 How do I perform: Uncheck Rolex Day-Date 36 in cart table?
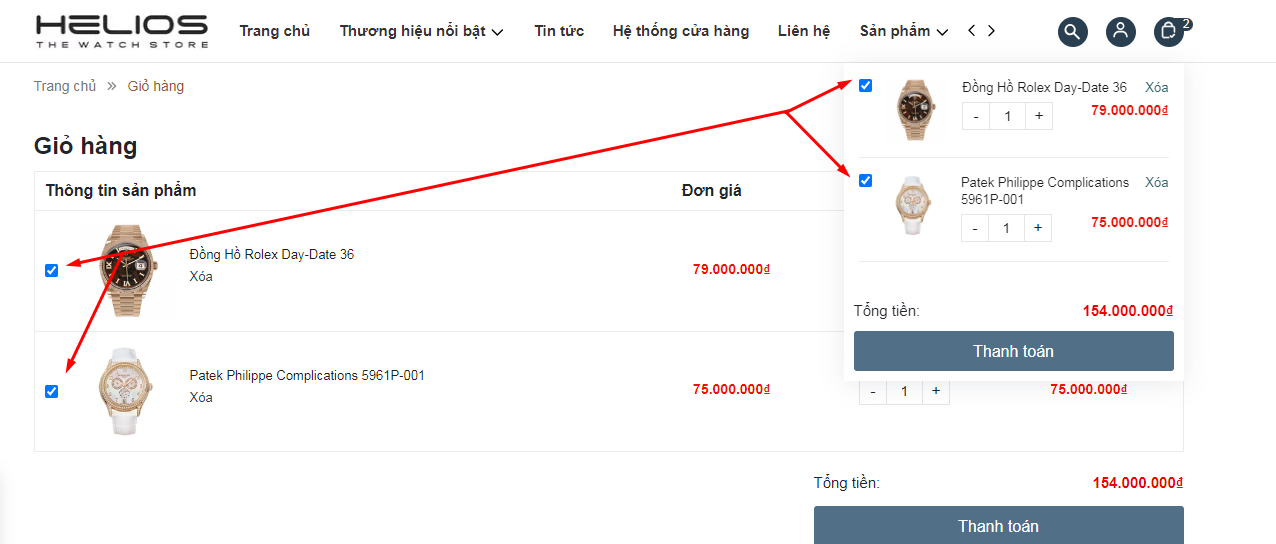pos(52,270)
